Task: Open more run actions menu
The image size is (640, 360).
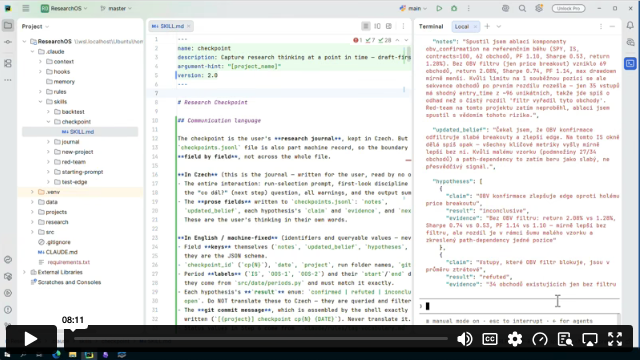Action: [469, 8]
